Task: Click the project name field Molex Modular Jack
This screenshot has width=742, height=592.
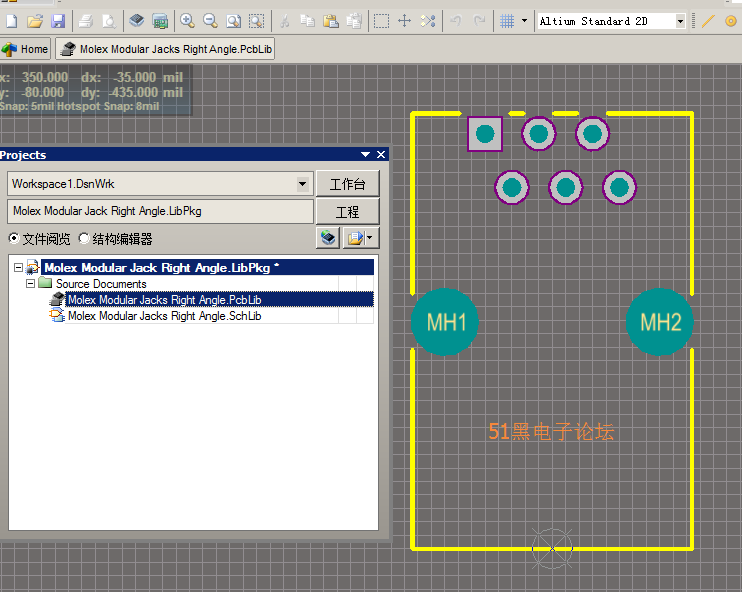Action: tap(160, 211)
